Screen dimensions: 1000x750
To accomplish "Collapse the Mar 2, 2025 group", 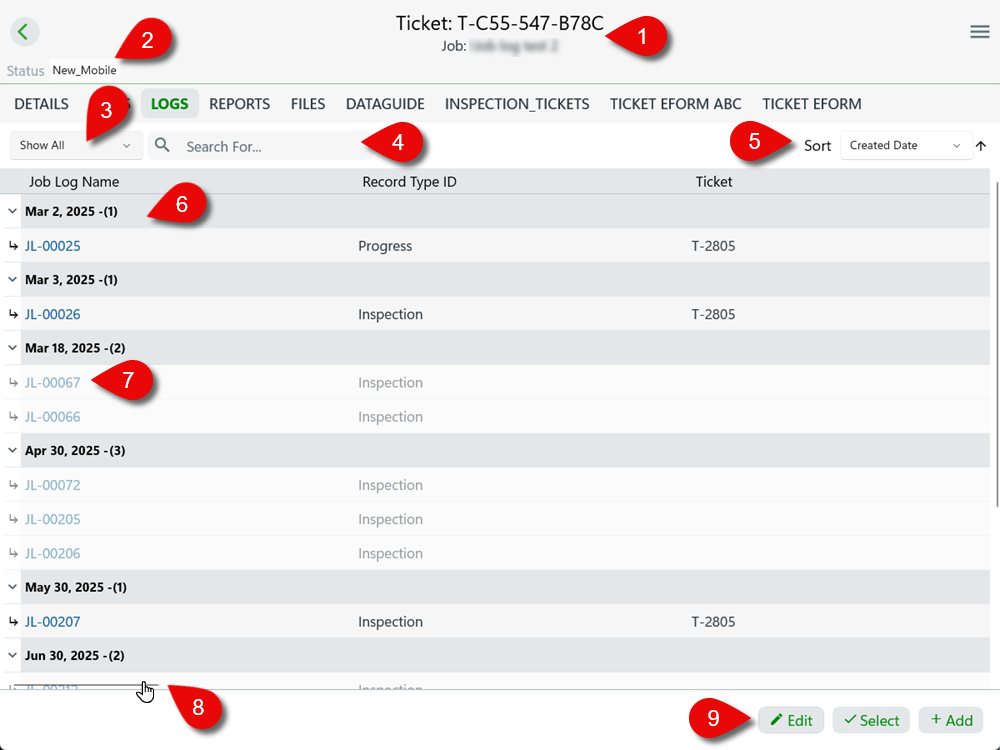I will [12, 211].
